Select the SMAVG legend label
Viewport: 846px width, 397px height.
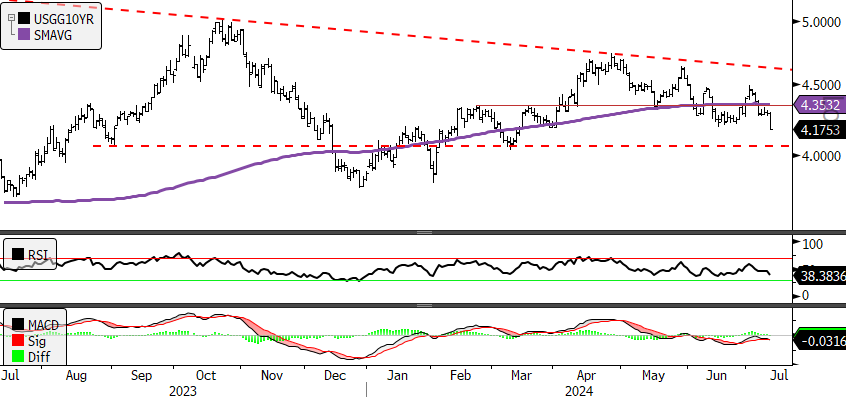pyautogui.click(x=53, y=35)
